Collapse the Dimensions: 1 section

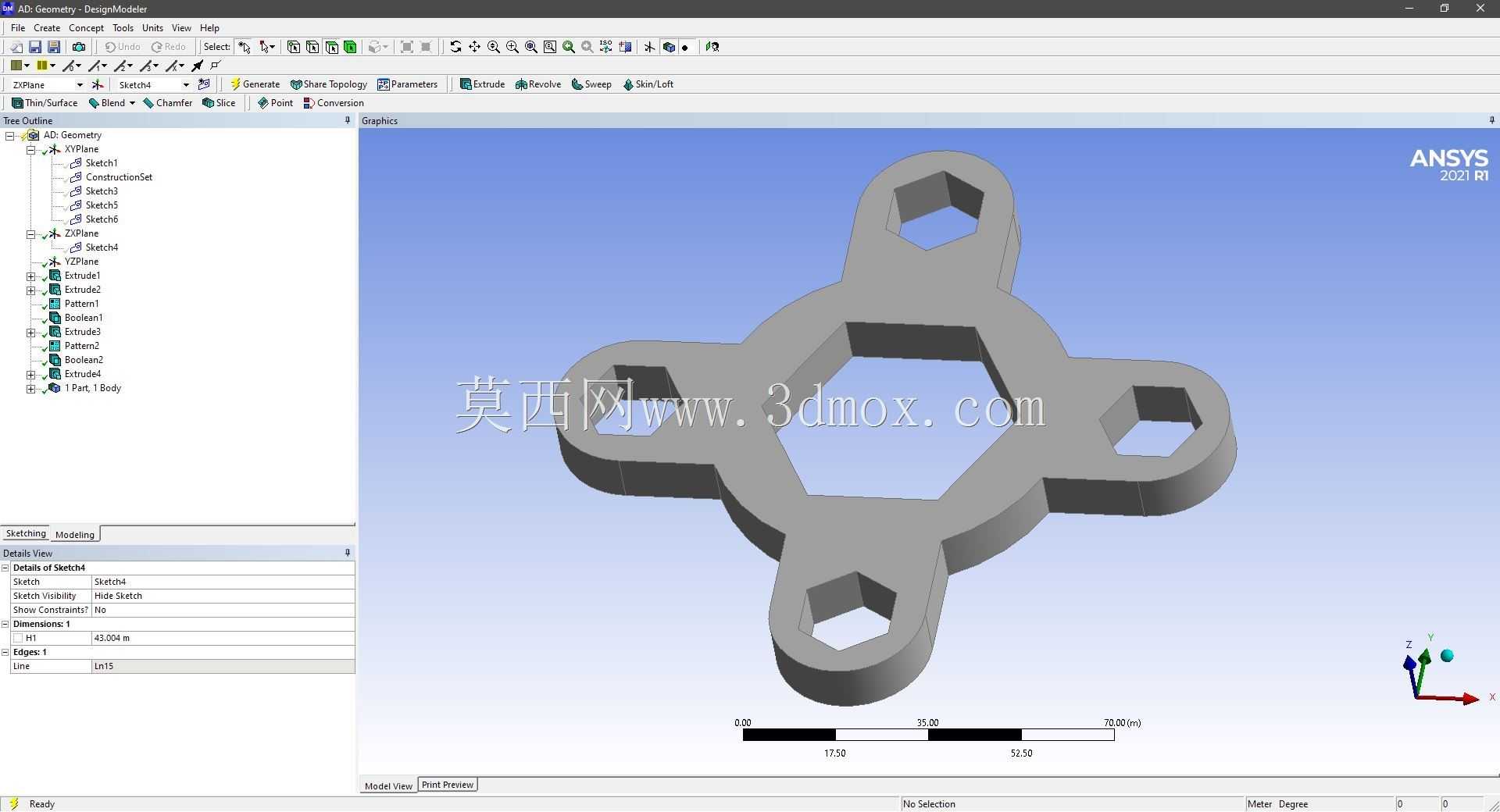(x=5, y=624)
